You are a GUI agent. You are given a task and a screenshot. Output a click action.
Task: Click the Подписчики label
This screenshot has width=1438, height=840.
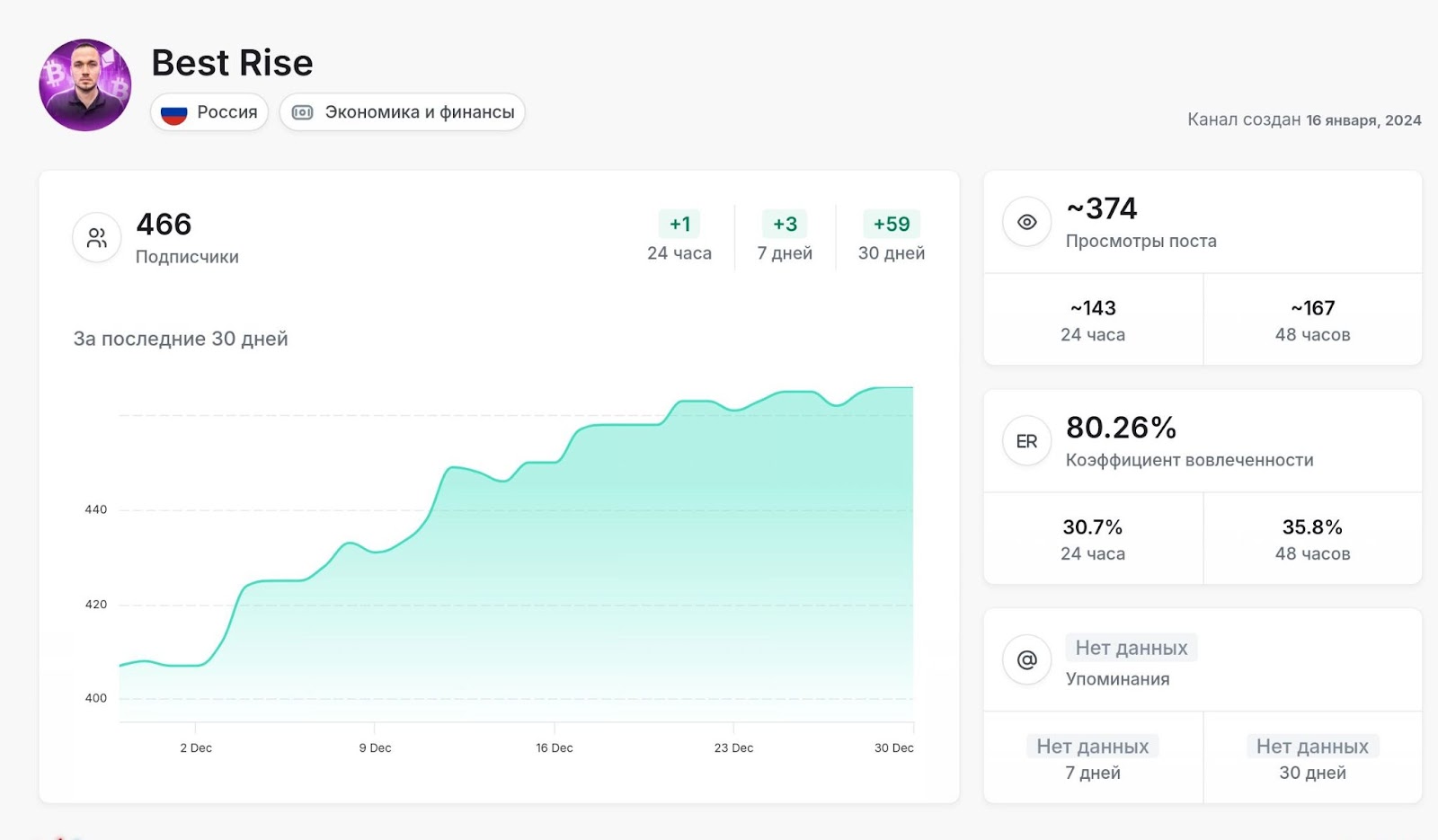(187, 257)
